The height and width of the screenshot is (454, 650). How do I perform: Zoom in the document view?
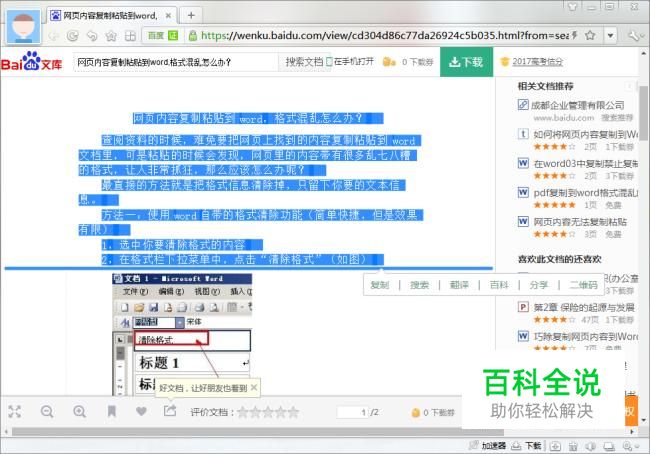tap(79, 411)
